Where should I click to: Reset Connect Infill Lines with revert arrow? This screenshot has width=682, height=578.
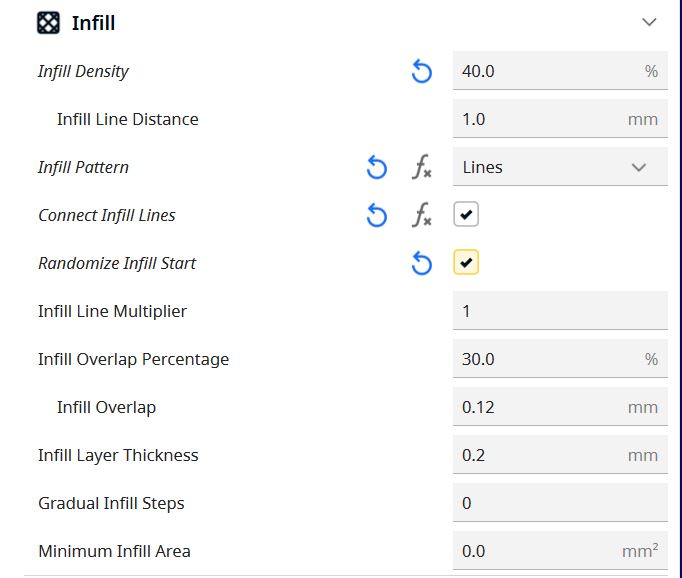tap(377, 215)
